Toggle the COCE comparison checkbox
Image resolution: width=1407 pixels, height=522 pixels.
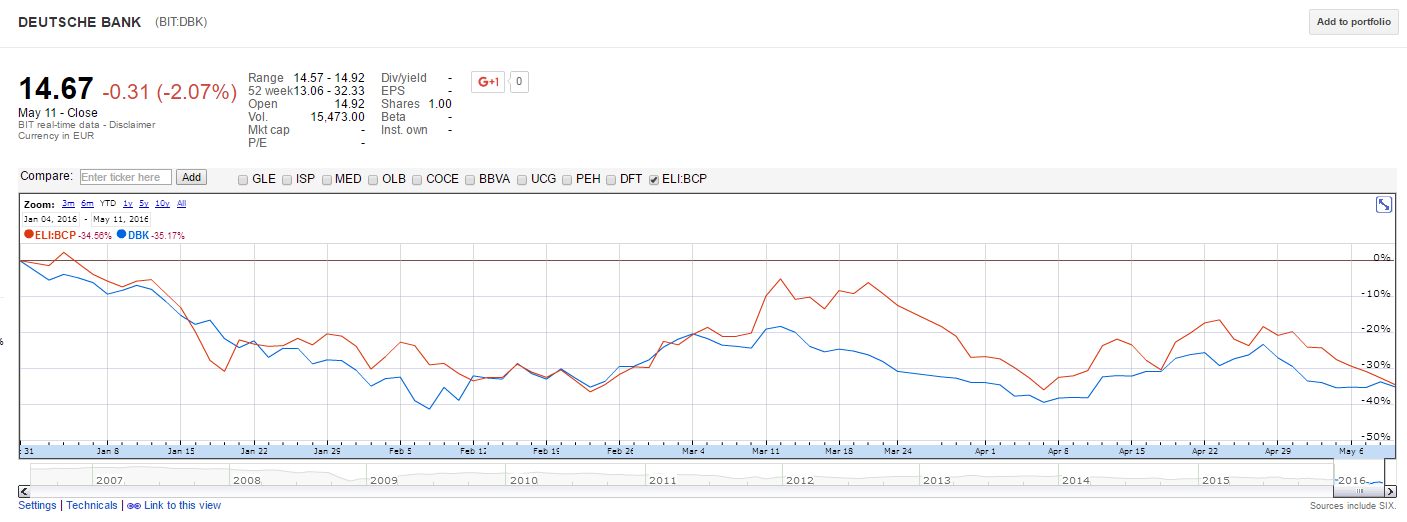(417, 180)
